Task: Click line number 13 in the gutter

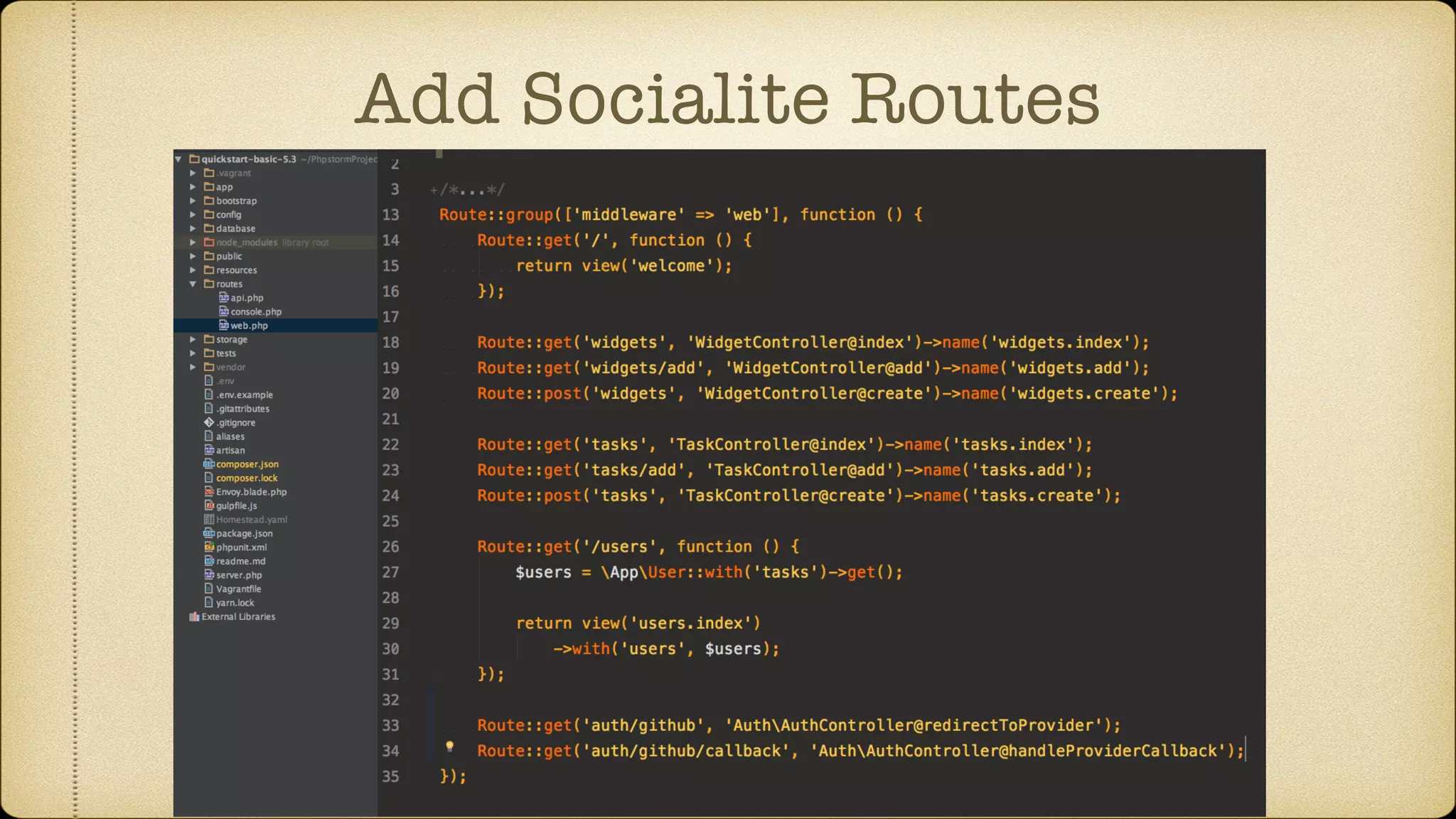Action: tap(391, 215)
